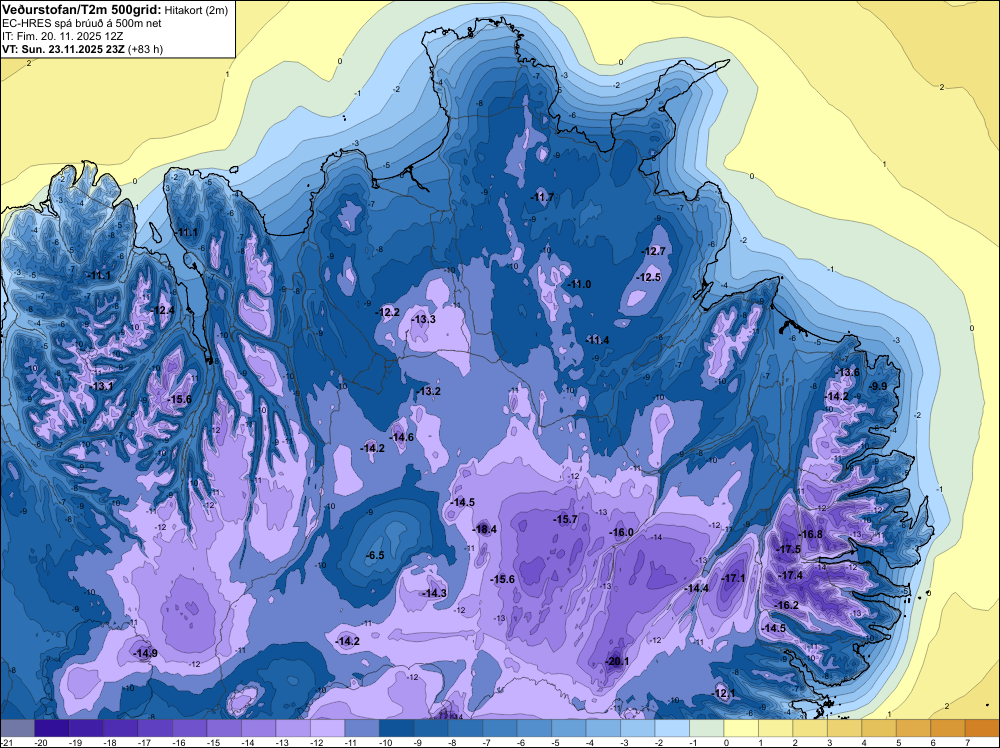Click the IT: Fim. 20. 11. 2025 12Z line
1000x748 pixels.
(x=62, y=36)
